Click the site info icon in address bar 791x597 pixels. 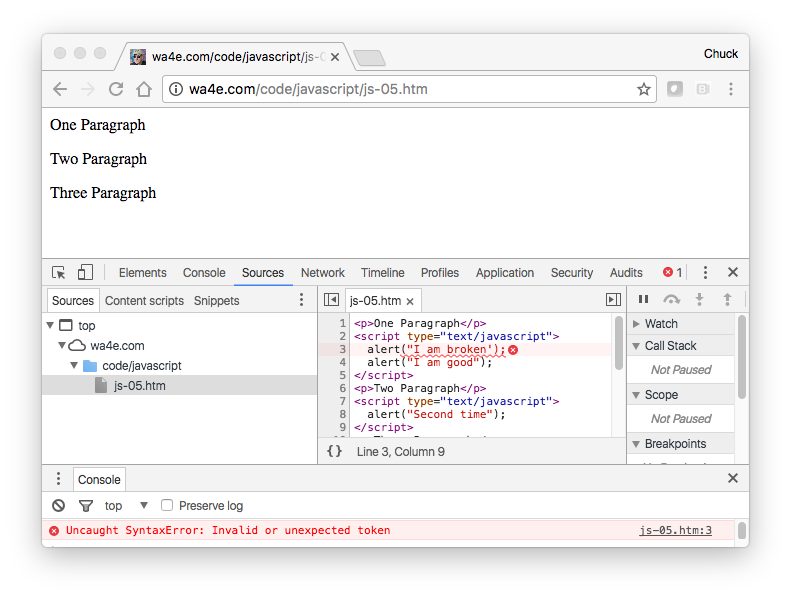[x=175, y=89]
